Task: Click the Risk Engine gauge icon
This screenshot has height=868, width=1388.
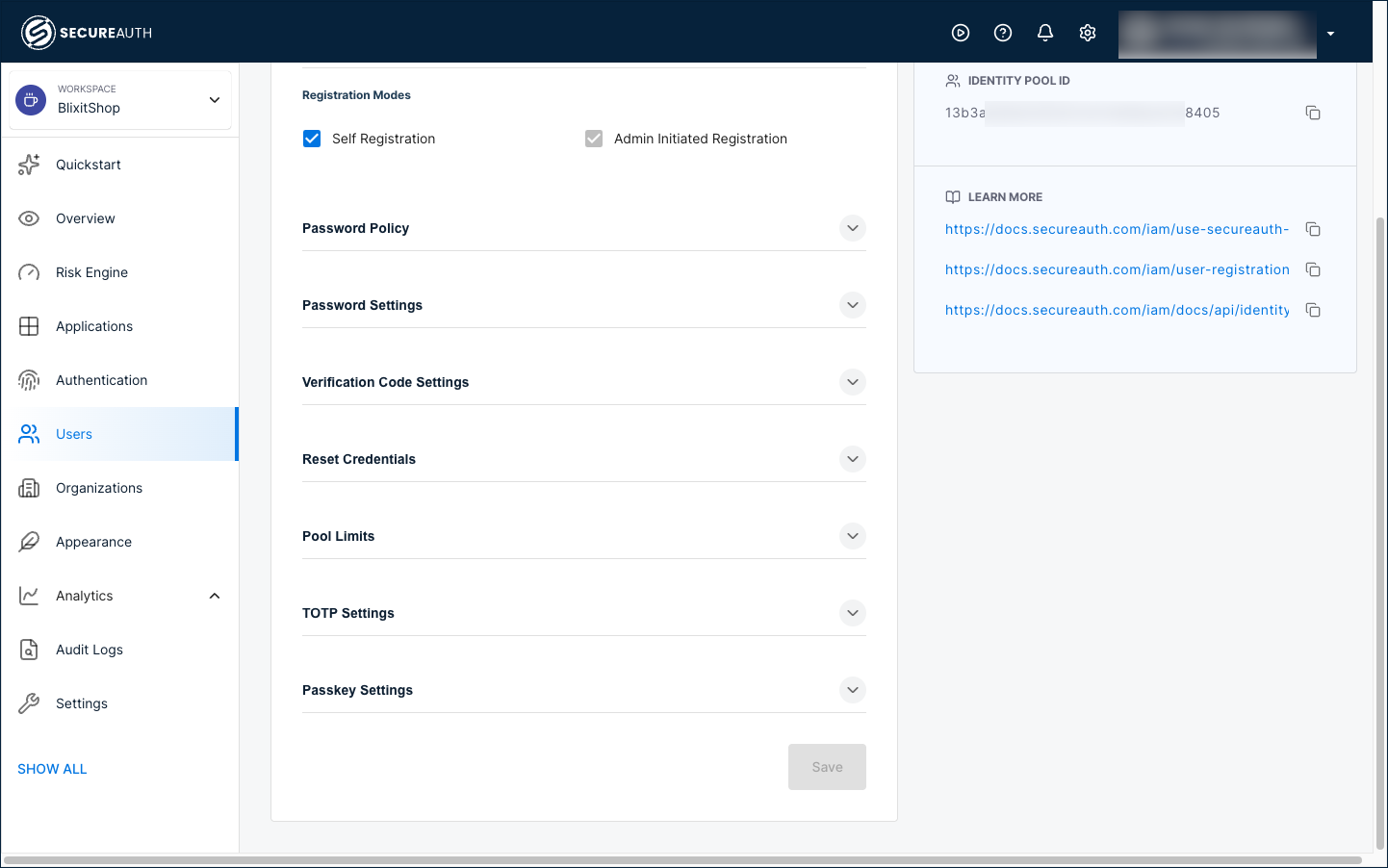Action: click(x=29, y=272)
